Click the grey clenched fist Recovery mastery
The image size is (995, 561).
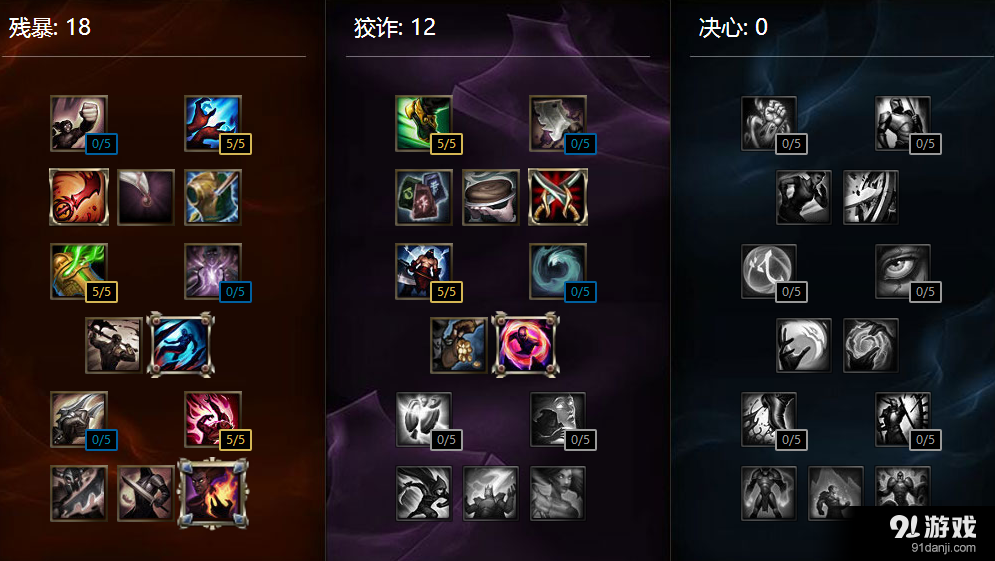tap(768, 123)
